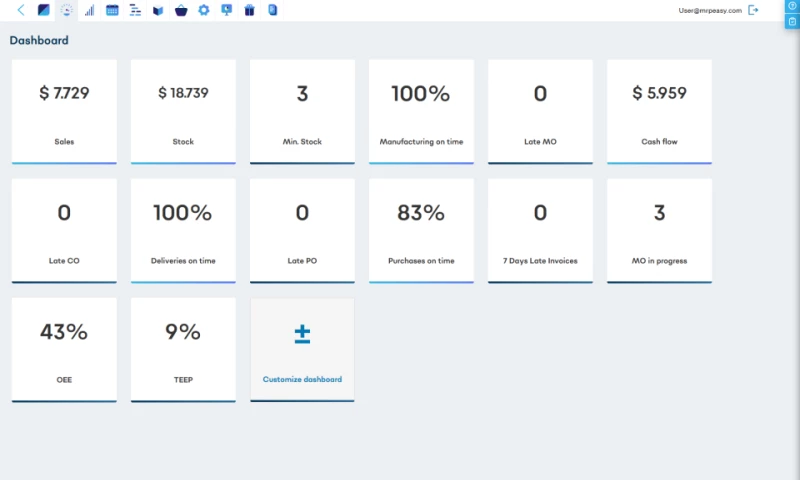Open the Stock $ 18.739 tile

click(183, 111)
